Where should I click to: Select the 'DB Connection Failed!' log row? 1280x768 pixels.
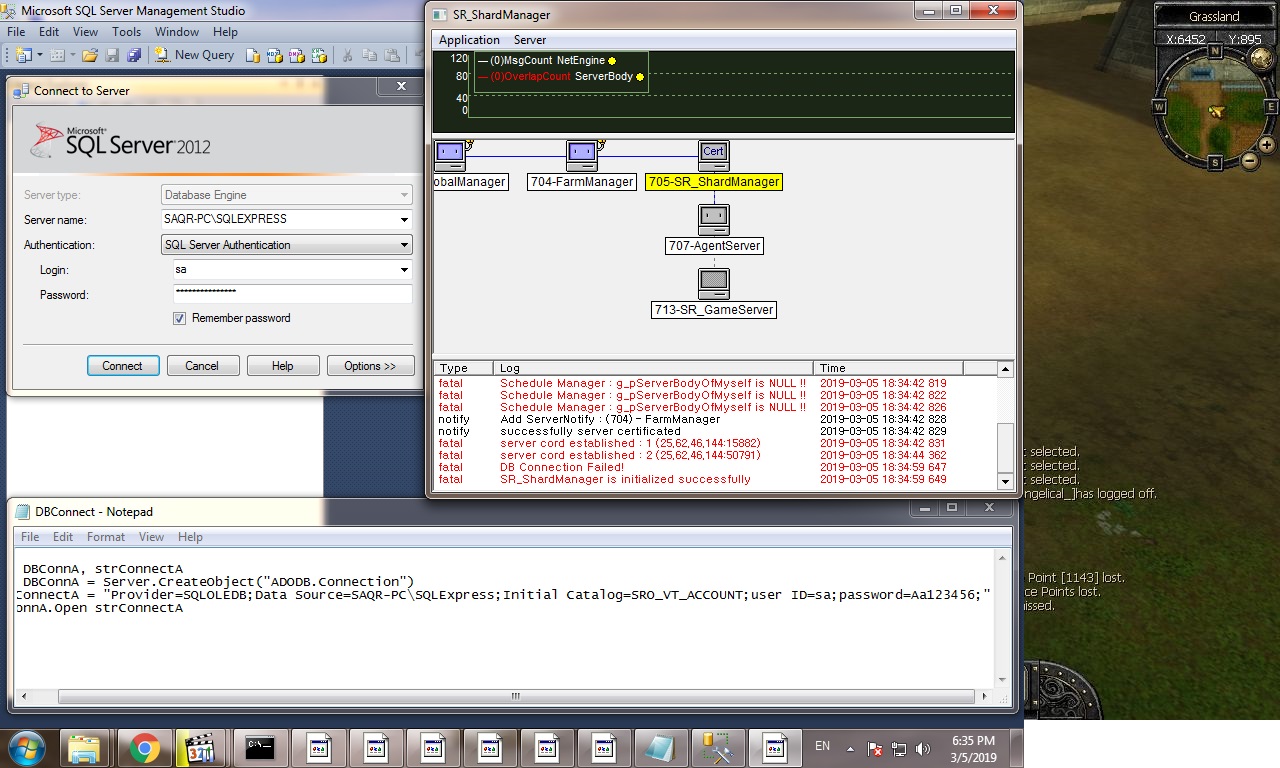click(x=715, y=467)
